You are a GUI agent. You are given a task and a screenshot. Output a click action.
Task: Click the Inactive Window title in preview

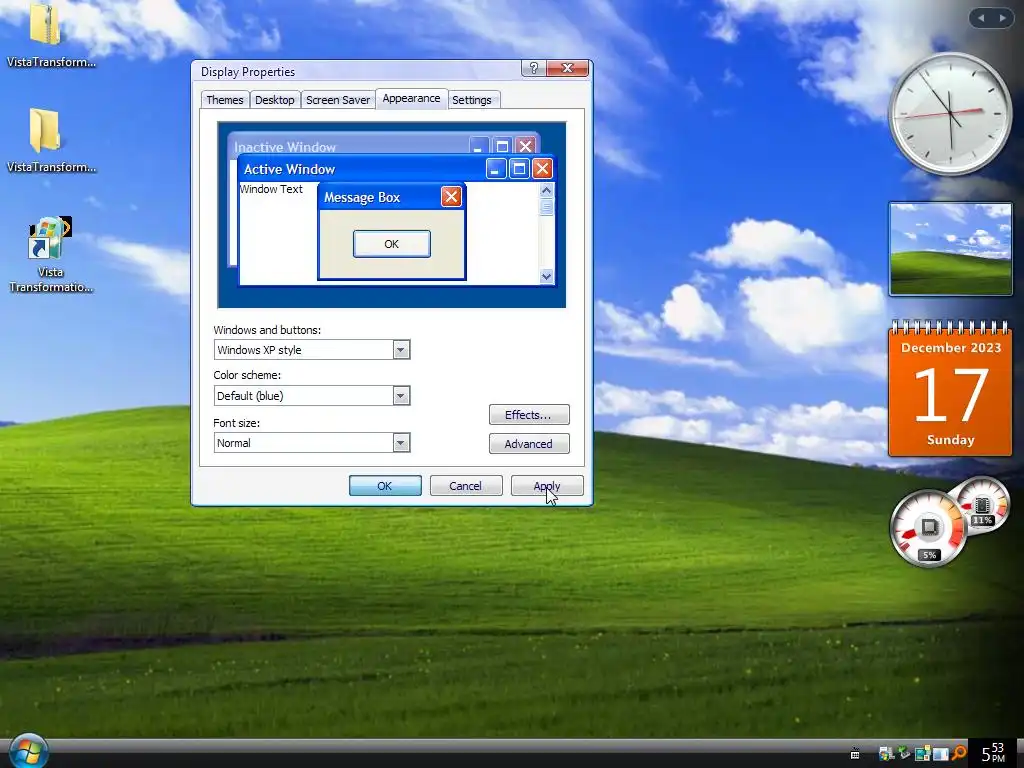(285, 147)
